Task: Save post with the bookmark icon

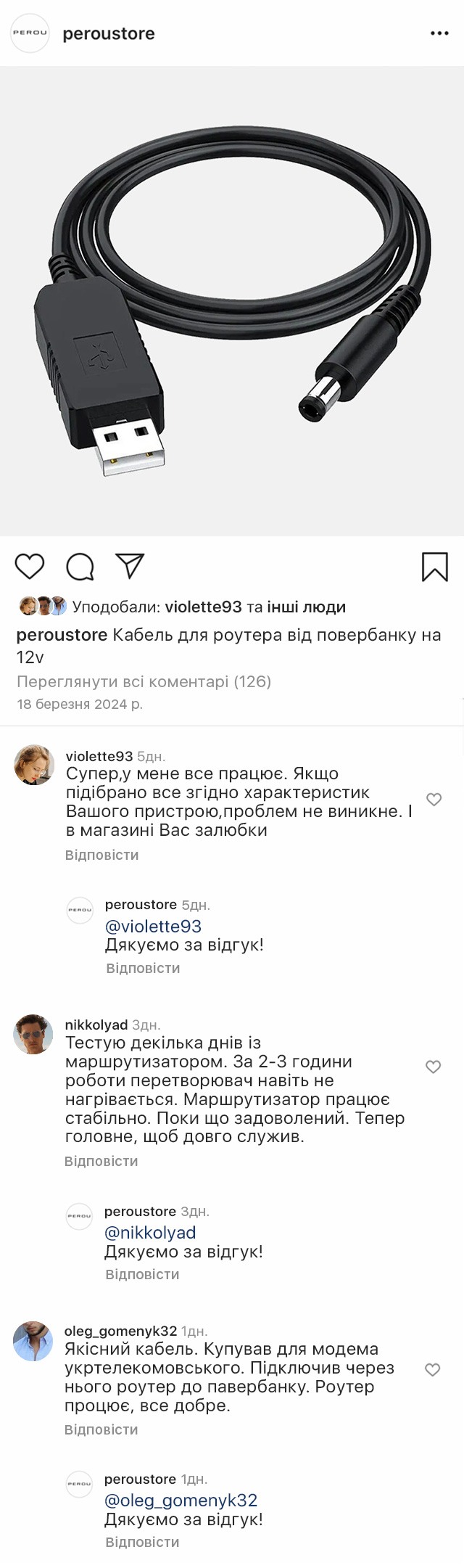Action: click(x=434, y=567)
